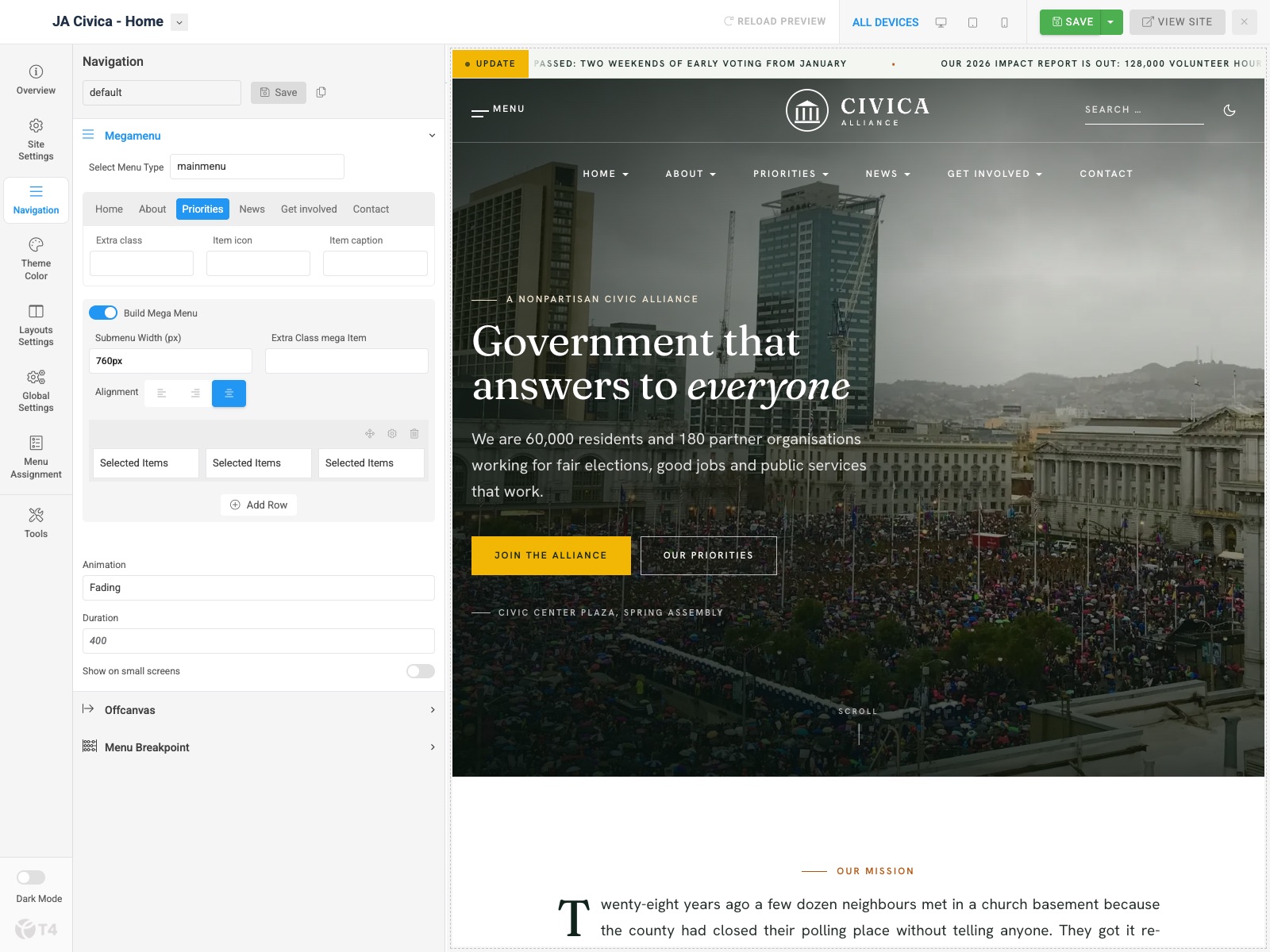
Task: Select the Home menu item tab
Action: click(x=109, y=209)
